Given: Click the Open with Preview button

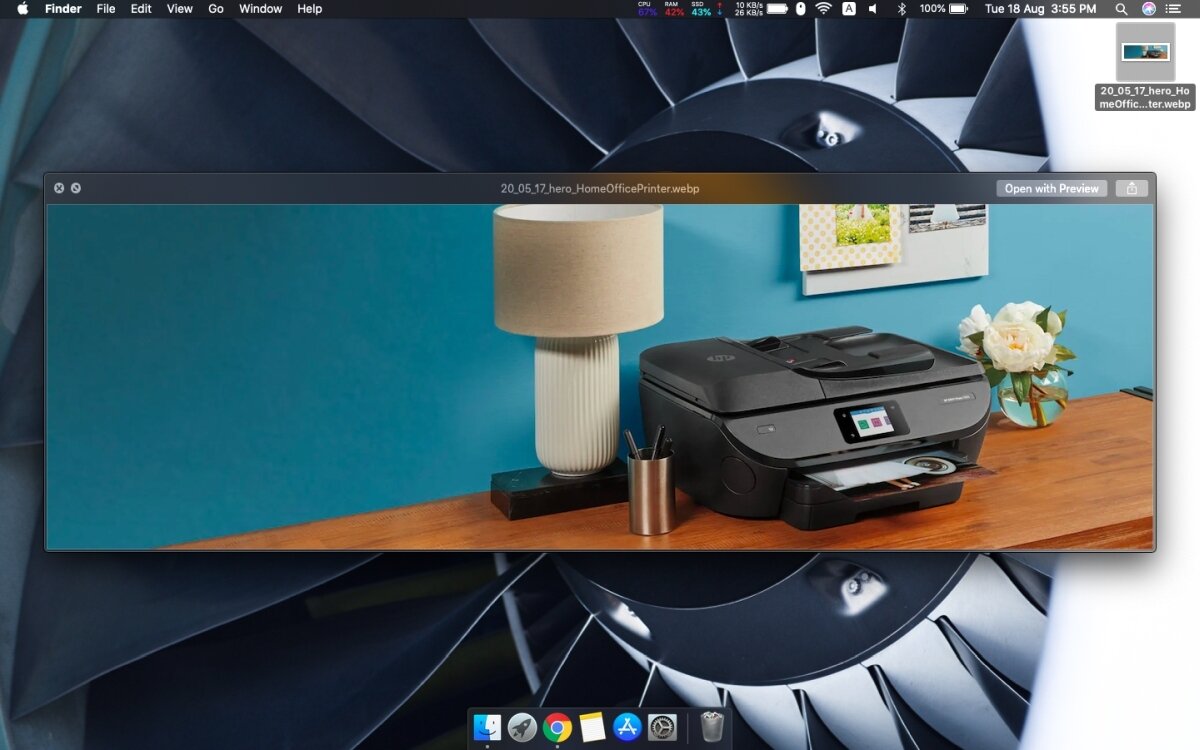Looking at the screenshot, I should (1051, 188).
